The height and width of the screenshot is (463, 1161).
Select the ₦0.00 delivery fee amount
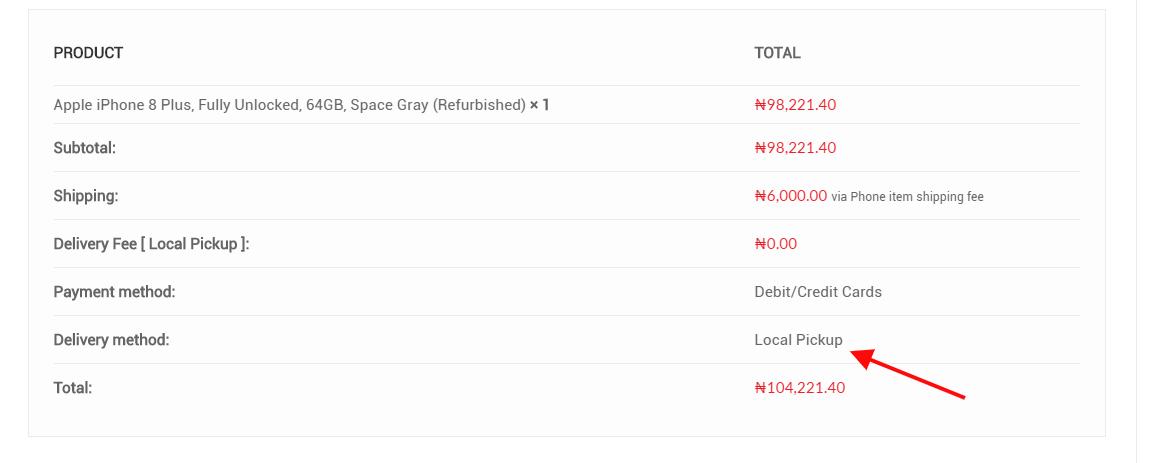(x=775, y=244)
